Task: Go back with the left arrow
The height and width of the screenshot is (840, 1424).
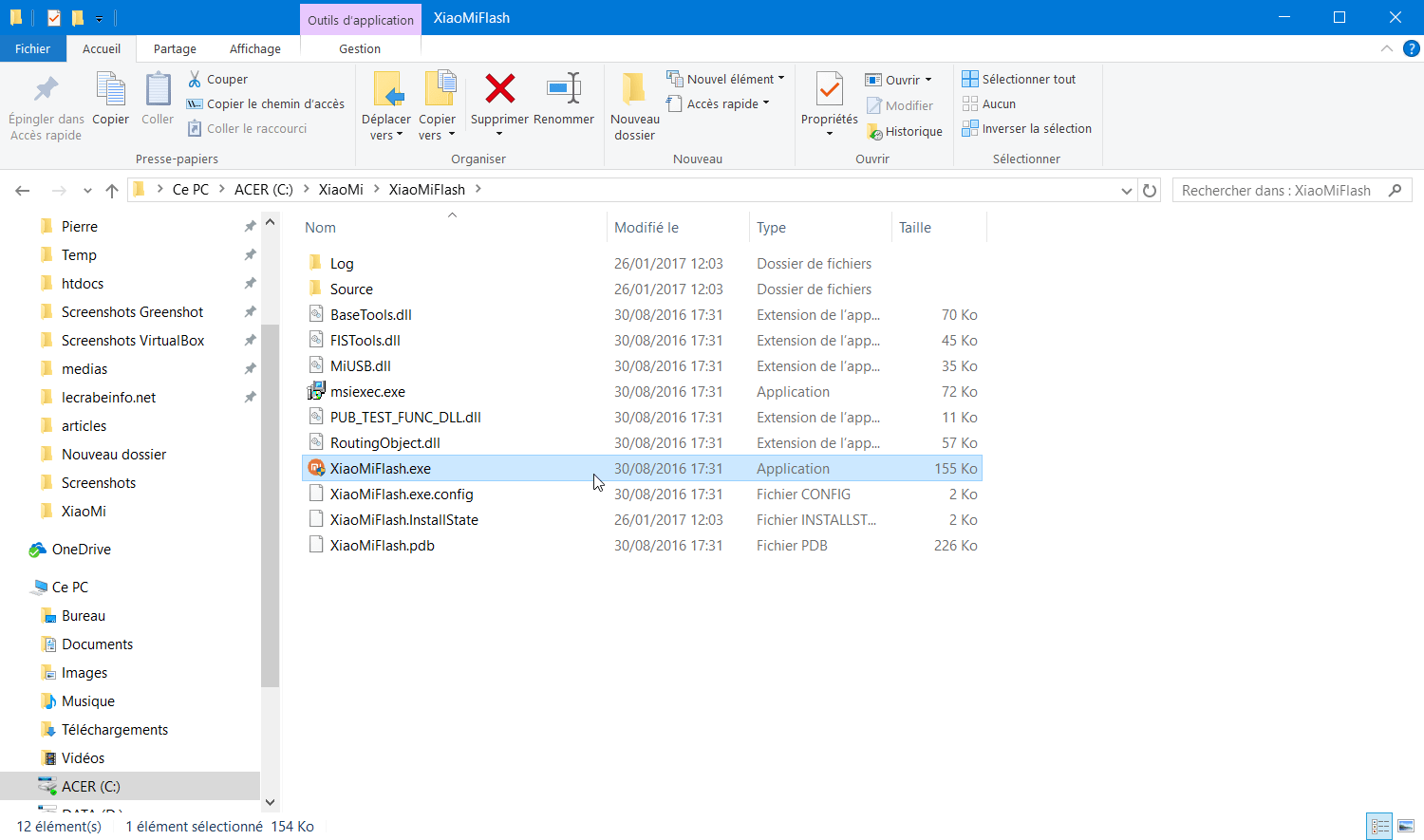Action: coord(23,190)
